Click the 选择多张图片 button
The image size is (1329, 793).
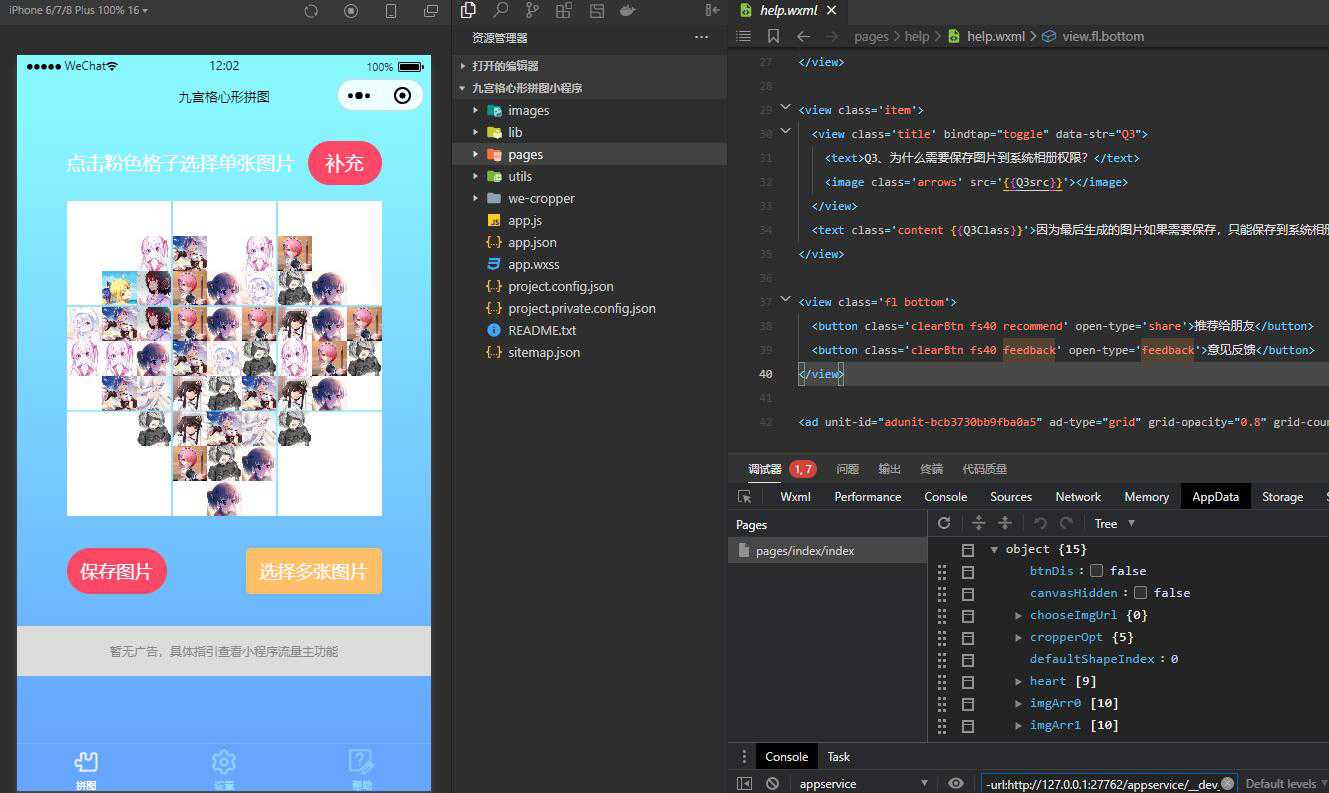[x=313, y=571]
